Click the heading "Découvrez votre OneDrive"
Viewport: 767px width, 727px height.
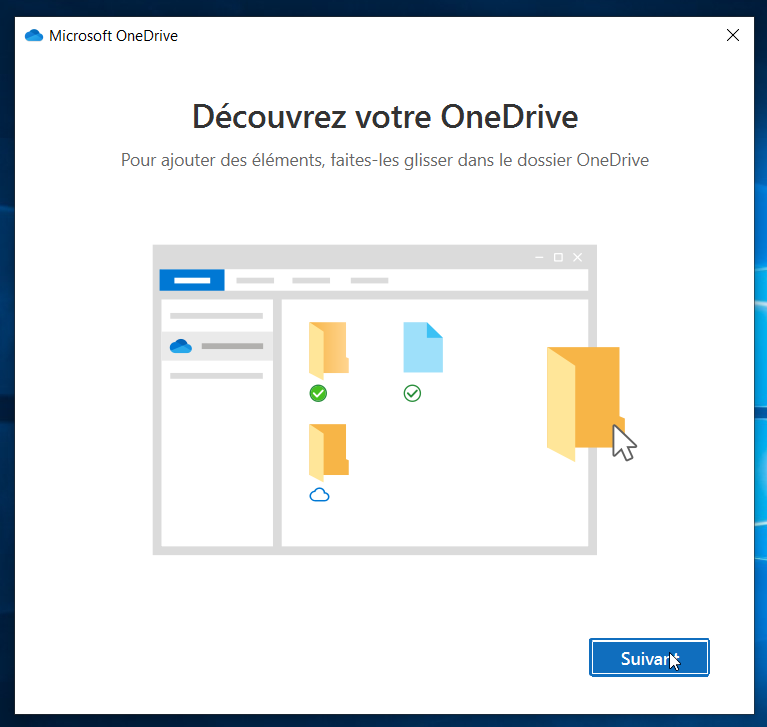tap(385, 117)
